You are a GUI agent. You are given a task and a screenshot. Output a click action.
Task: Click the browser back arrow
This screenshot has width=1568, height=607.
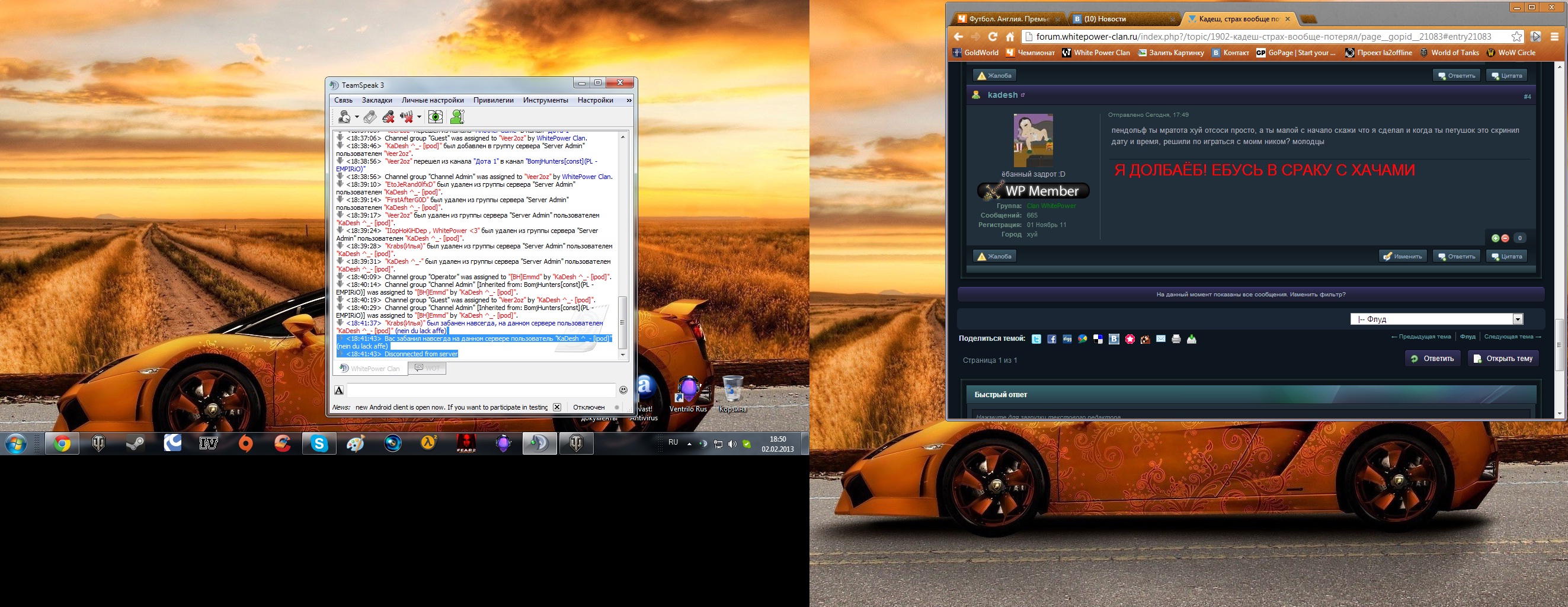[x=958, y=37]
